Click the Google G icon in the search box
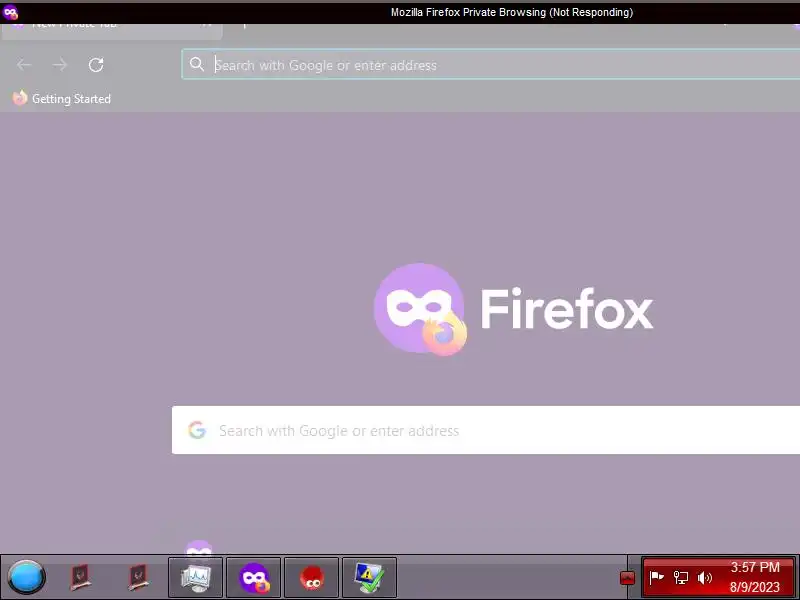The image size is (800, 600). [197, 430]
